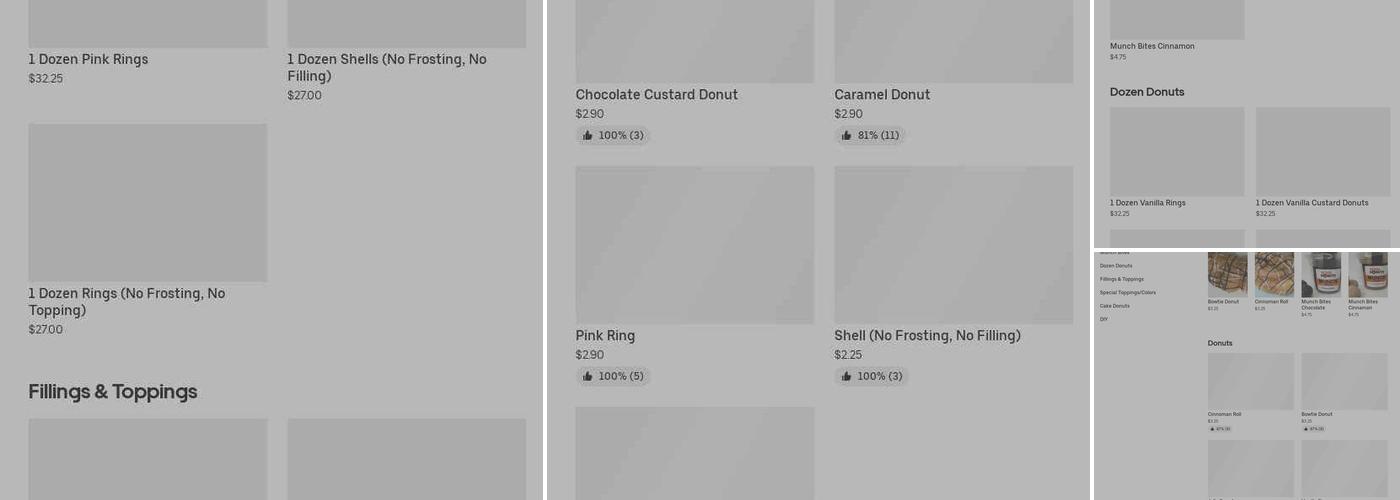Image resolution: width=1400 pixels, height=500 pixels.
Task: Jump to Dozen Donuts in sidebar menu
Action: [1116, 266]
